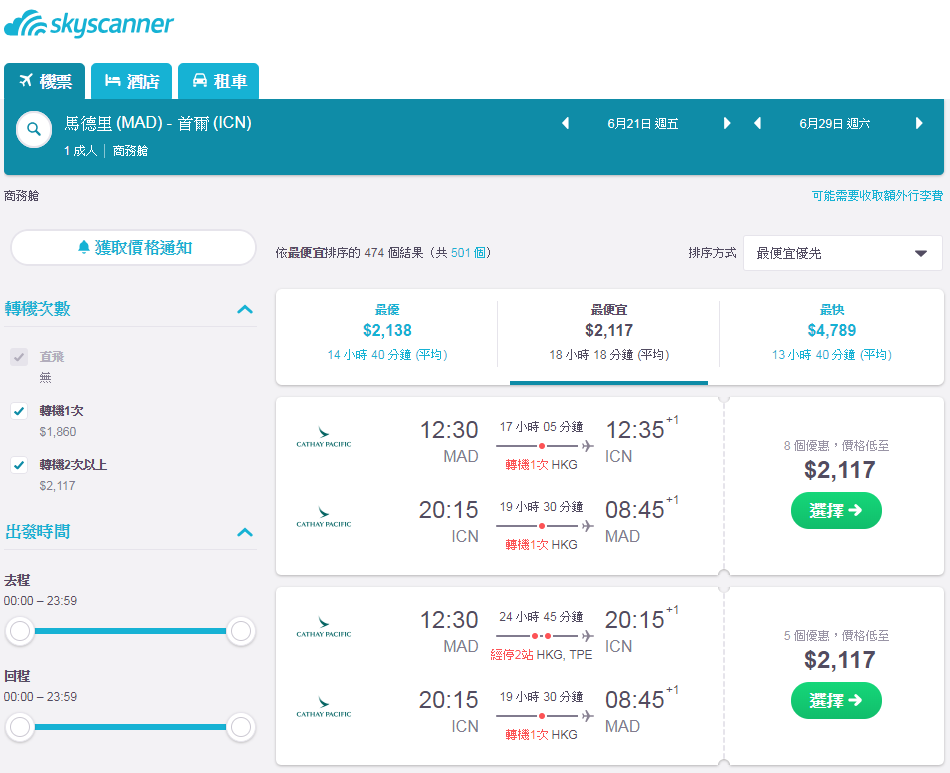Collapse the 轉機次數 filter section
This screenshot has width=950, height=773.
tap(245, 310)
